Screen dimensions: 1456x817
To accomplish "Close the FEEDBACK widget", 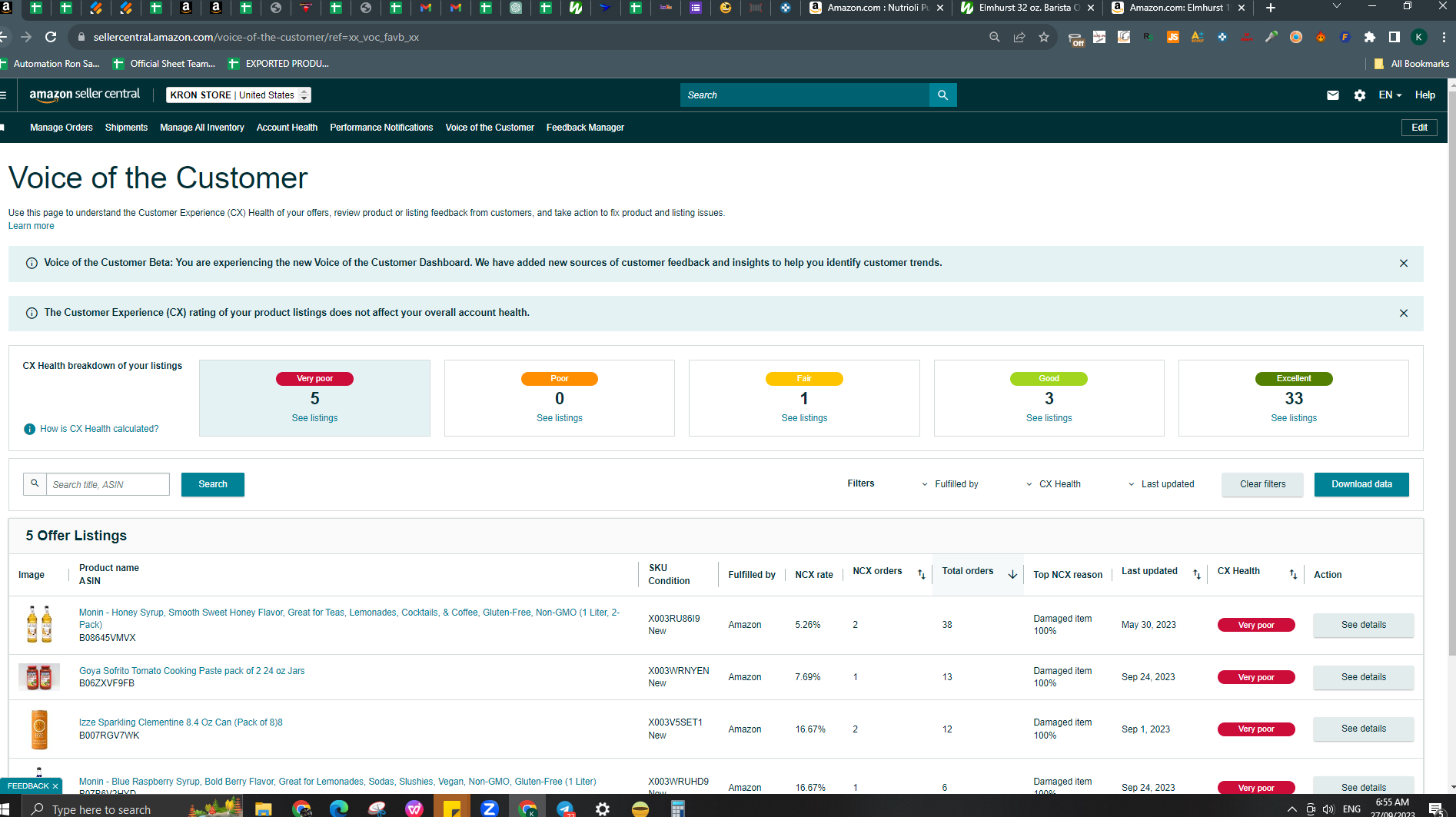I will point(55,786).
